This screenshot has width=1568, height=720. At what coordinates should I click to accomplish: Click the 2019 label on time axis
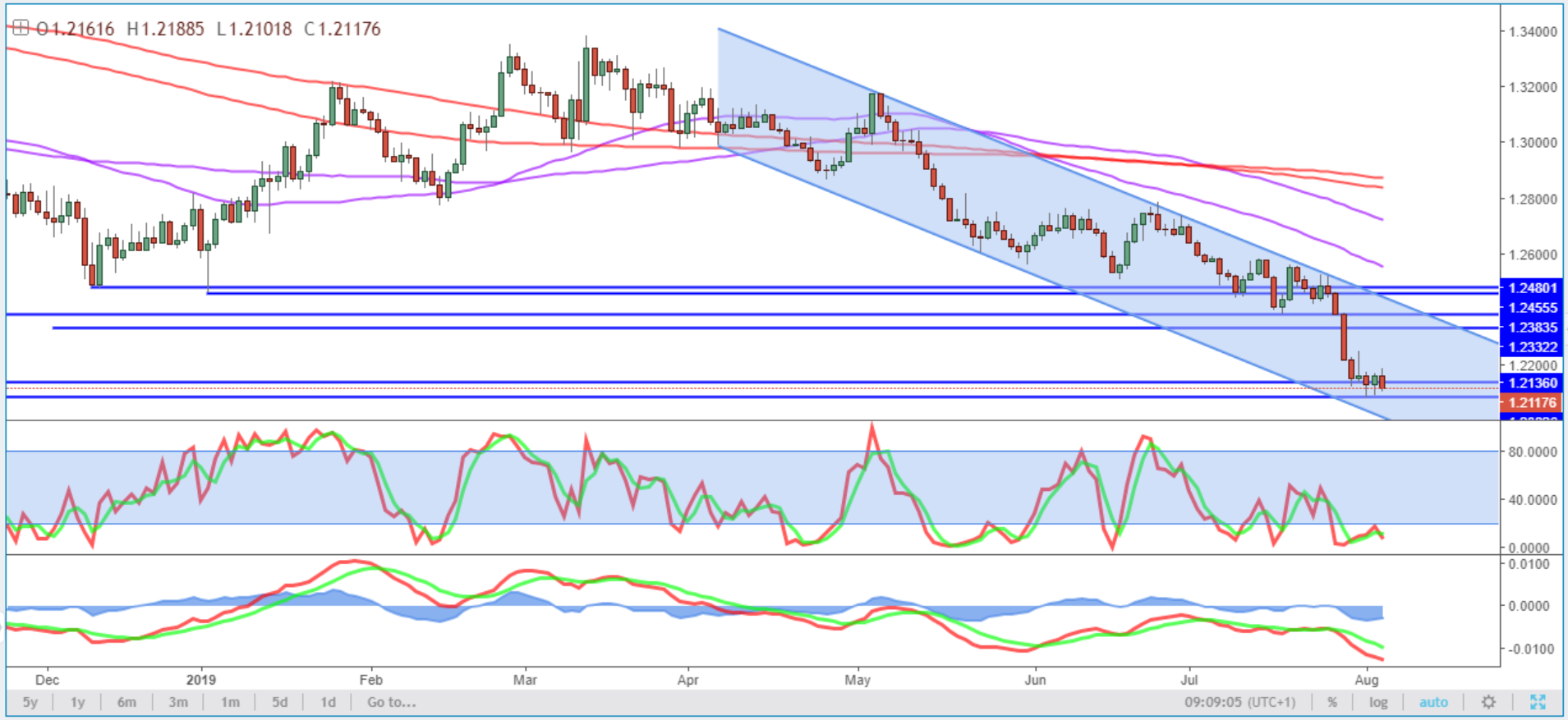coord(201,680)
